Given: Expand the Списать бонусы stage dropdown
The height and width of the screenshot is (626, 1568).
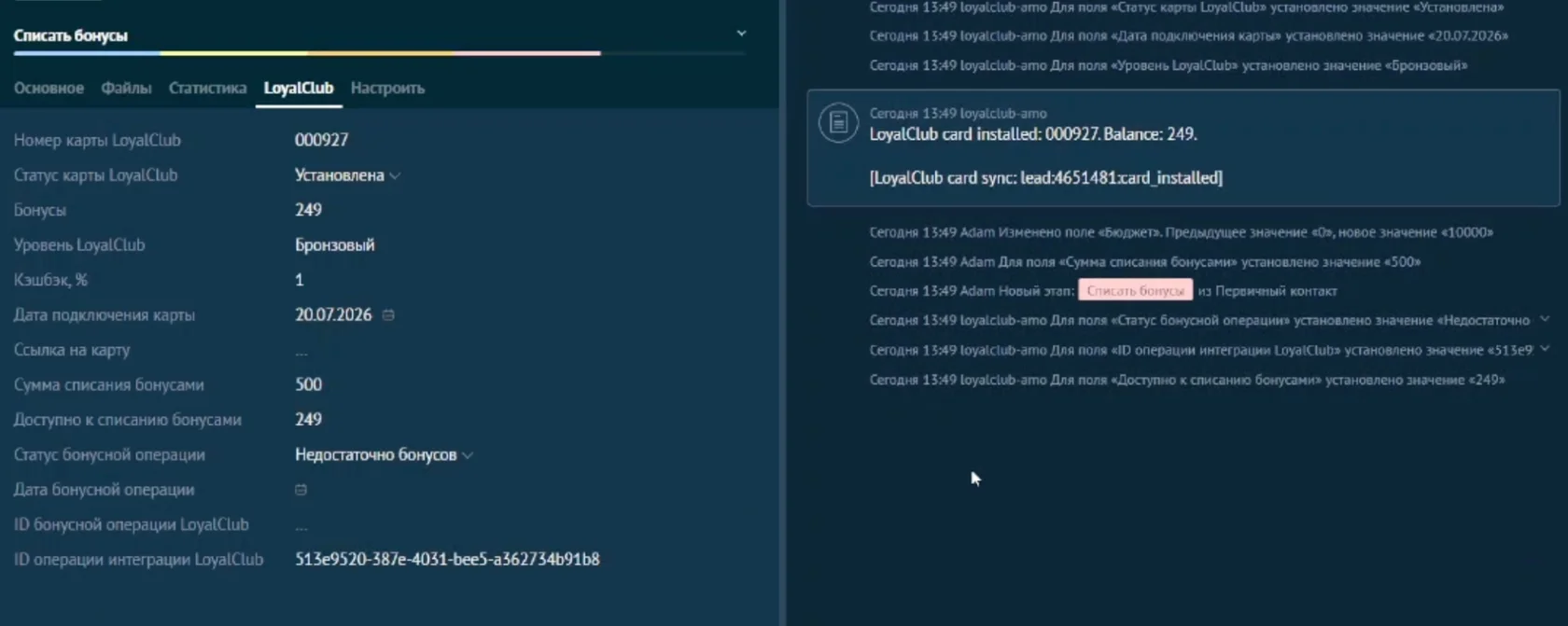Looking at the screenshot, I should [741, 34].
